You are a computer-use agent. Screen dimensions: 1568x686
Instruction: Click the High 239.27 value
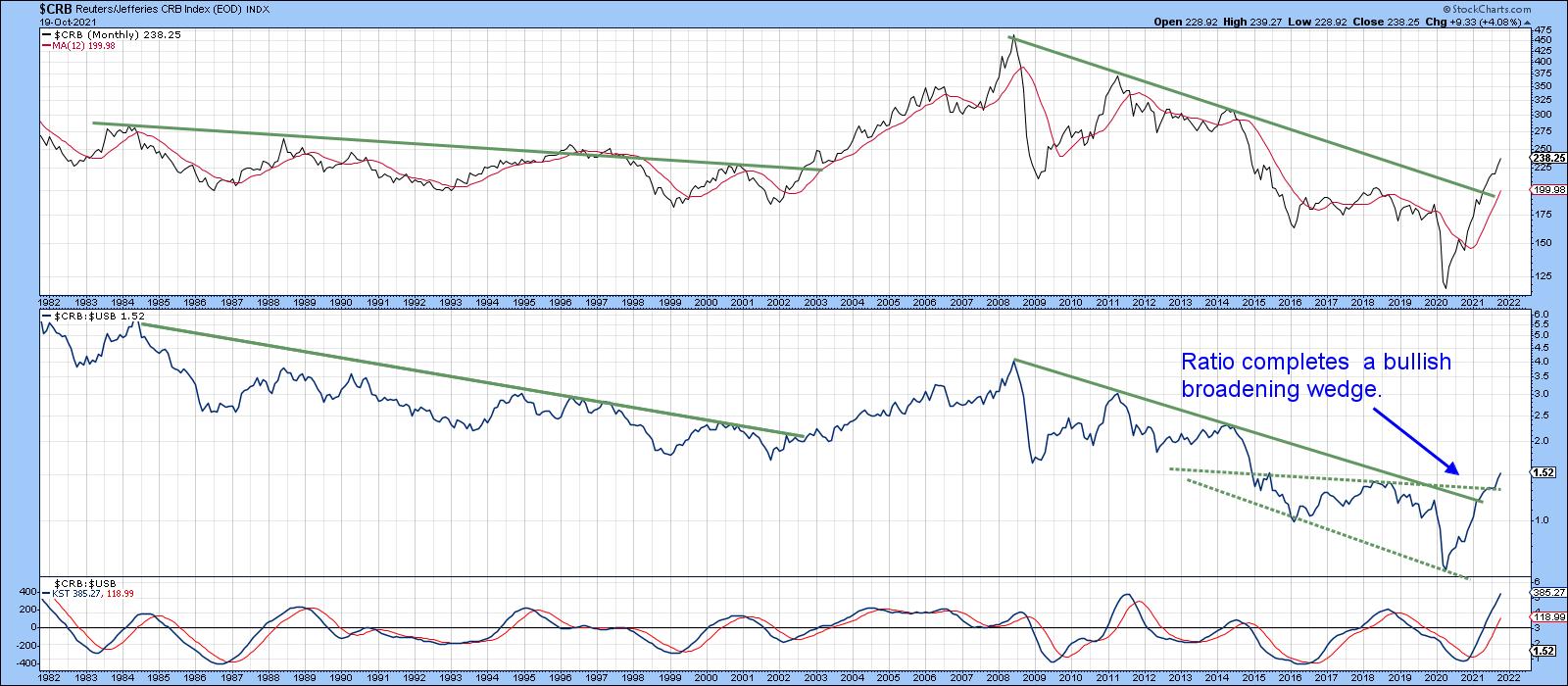1252,22
